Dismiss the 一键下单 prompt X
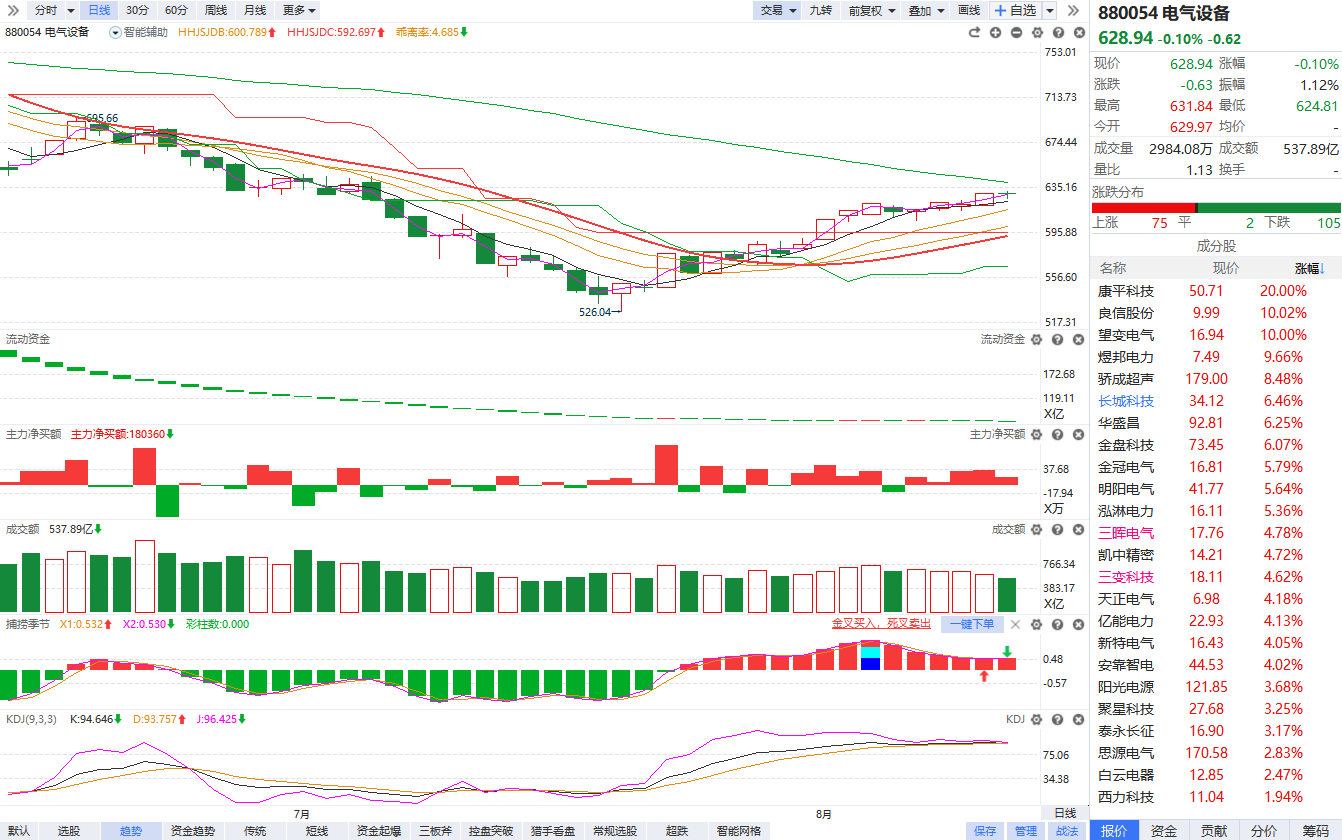1342x840 pixels. (1015, 624)
